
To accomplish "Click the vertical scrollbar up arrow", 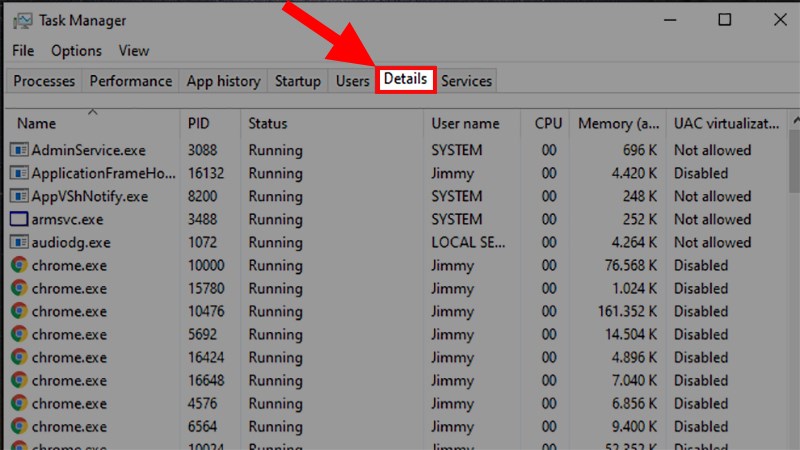I will click(795, 120).
